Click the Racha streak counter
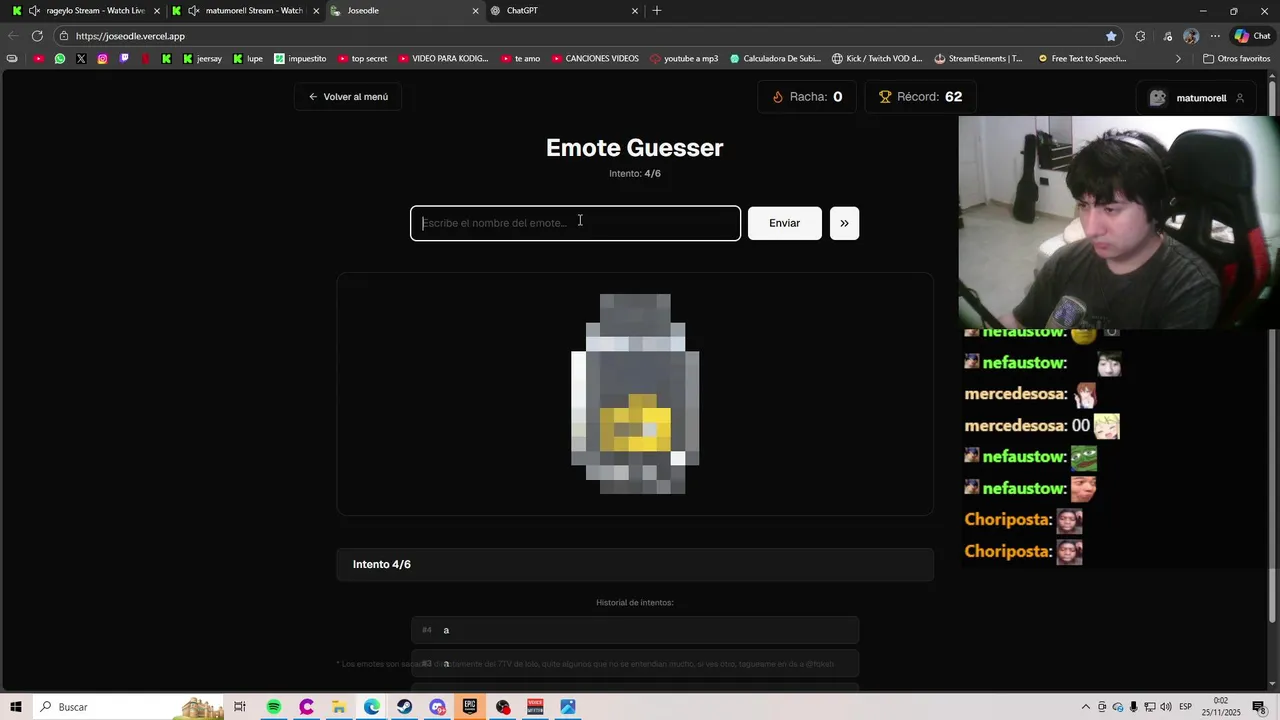This screenshot has height=720, width=1280. coord(807,97)
